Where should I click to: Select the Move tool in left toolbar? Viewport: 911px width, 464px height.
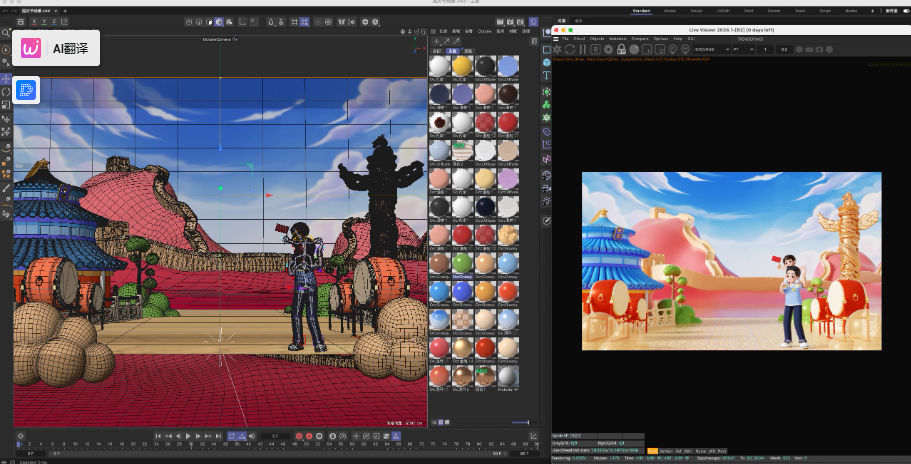[x=6, y=78]
